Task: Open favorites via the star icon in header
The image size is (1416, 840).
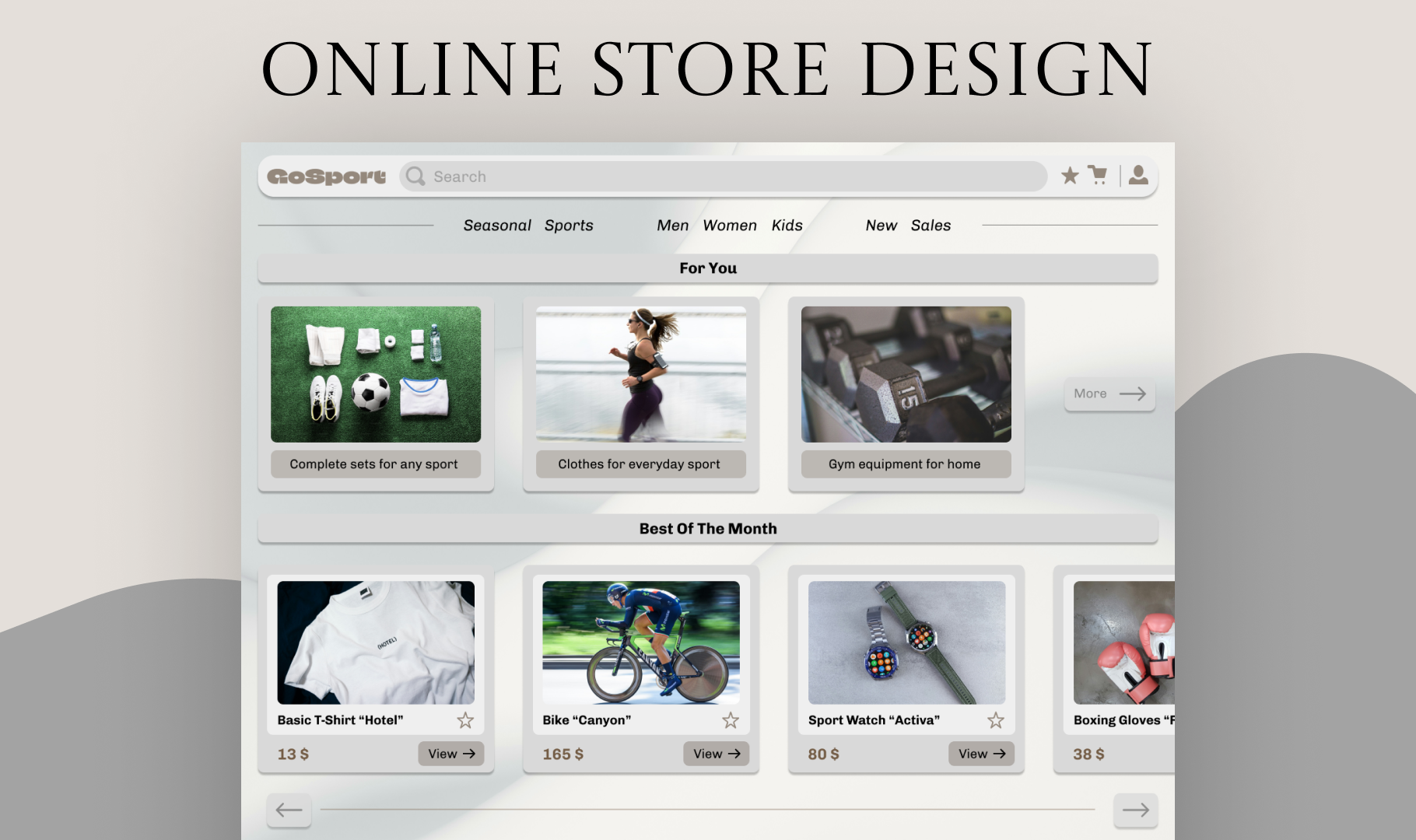Action: 1070,176
